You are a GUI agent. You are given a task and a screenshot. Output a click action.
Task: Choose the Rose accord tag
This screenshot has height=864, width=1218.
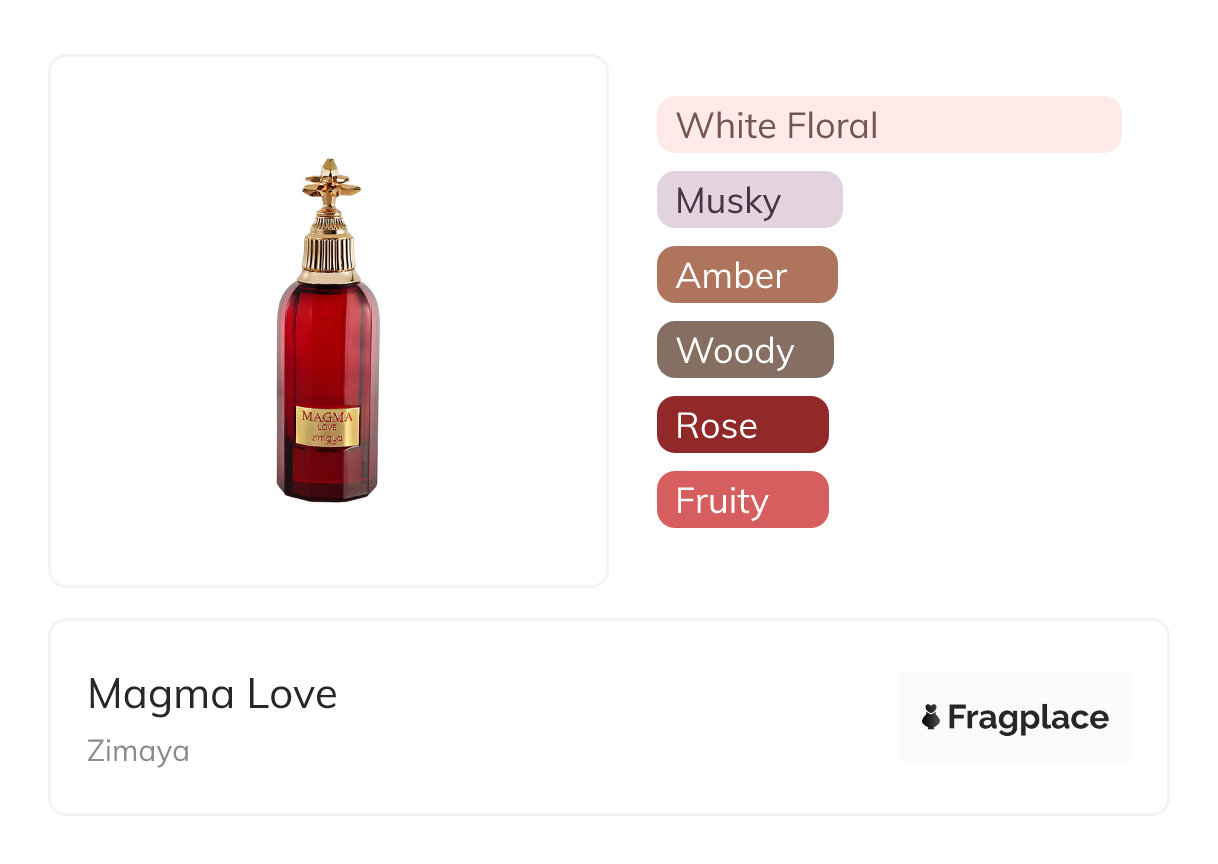(x=742, y=425)
